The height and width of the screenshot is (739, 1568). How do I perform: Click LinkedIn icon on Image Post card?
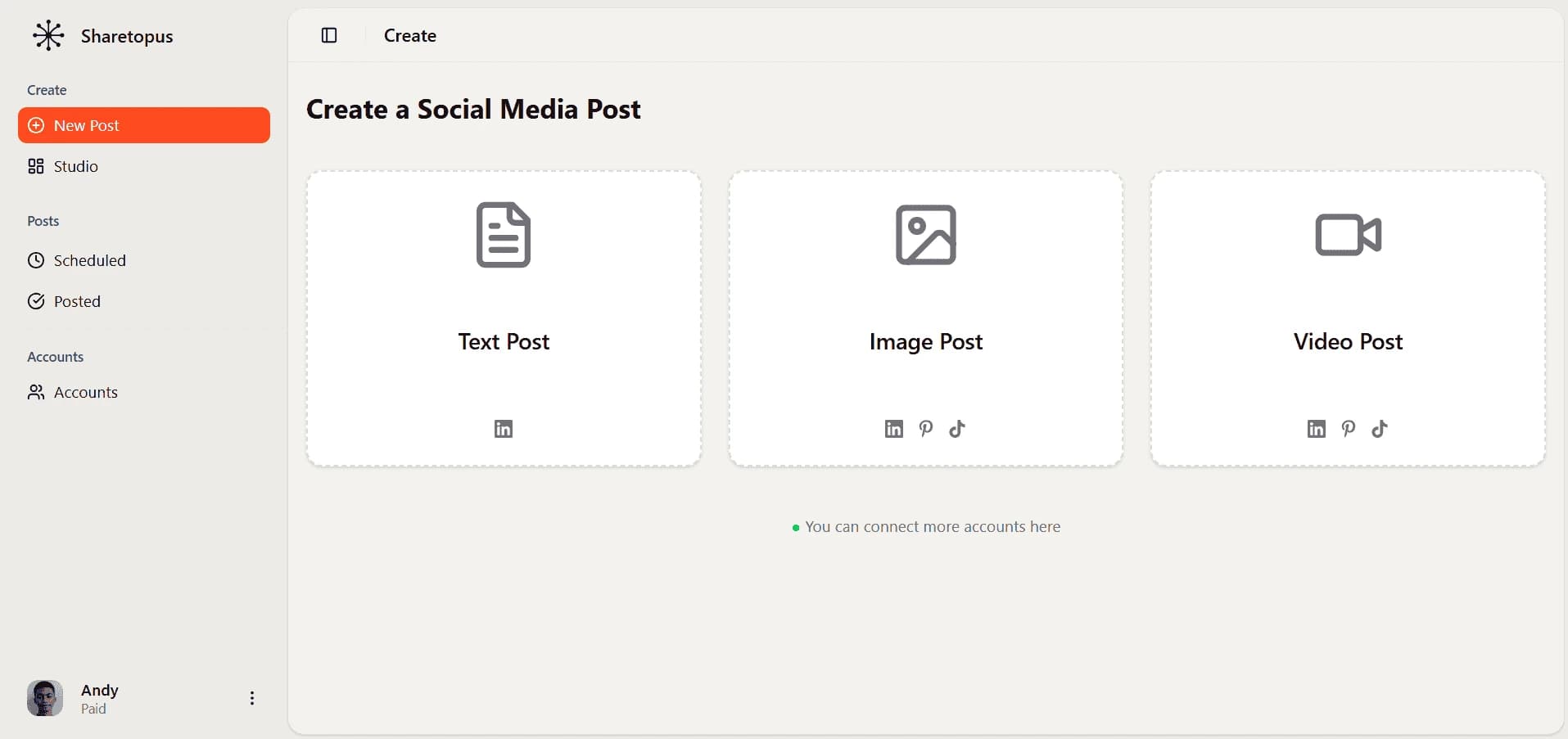(894, 429)
